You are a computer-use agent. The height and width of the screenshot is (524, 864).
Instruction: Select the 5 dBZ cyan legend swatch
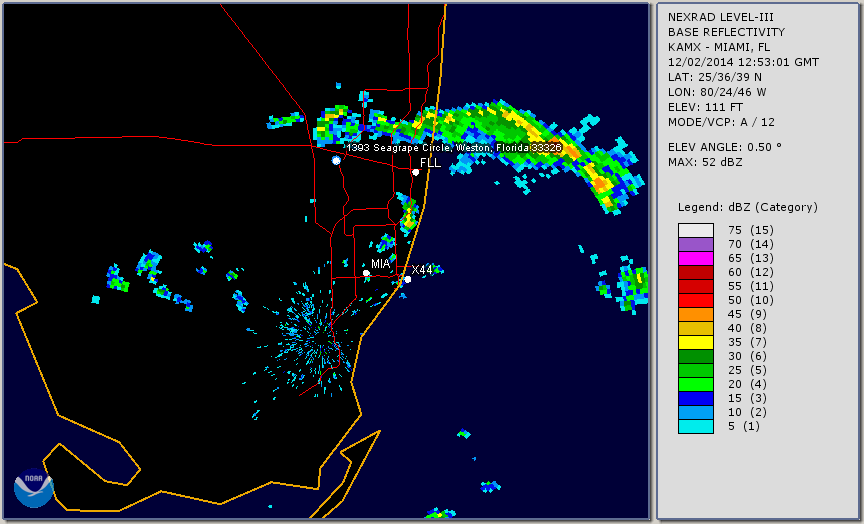click(696, 427)
